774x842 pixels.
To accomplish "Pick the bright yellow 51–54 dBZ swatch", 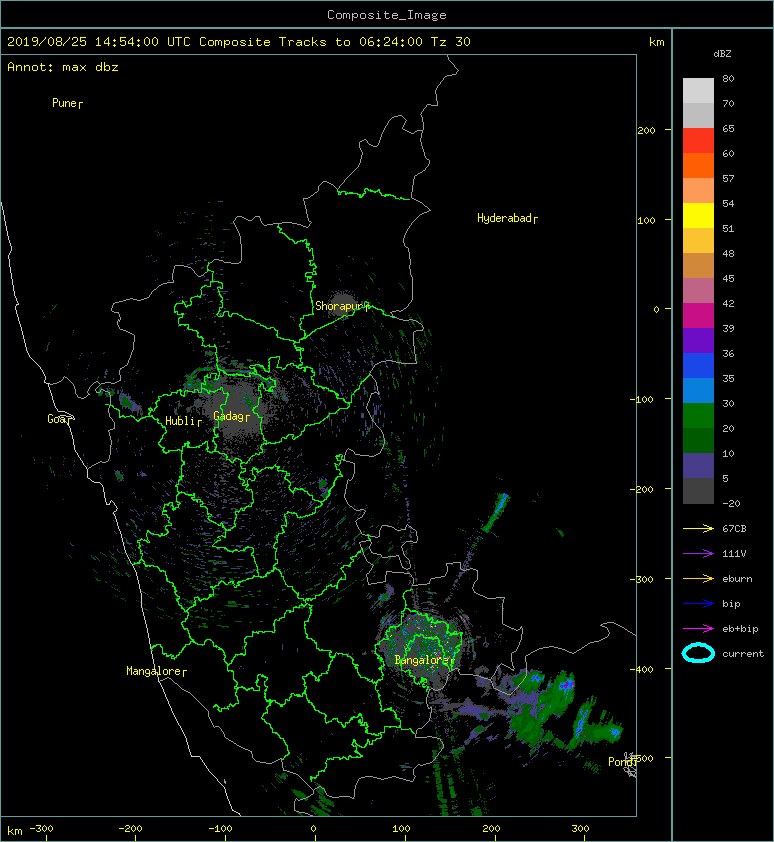I will point(698,216).
